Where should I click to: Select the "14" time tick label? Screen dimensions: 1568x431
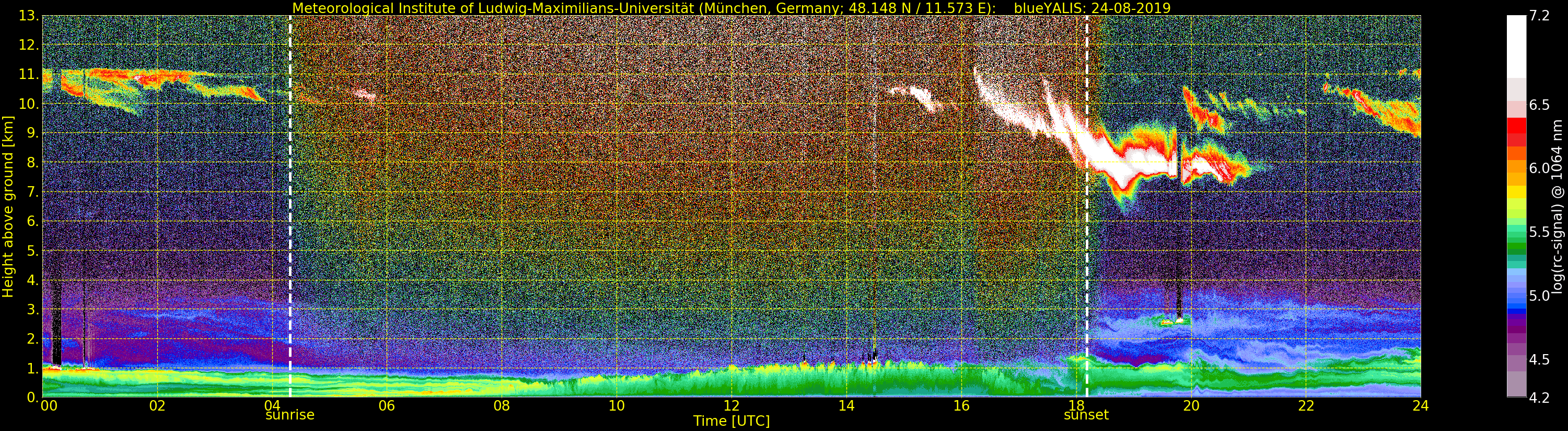846,406
